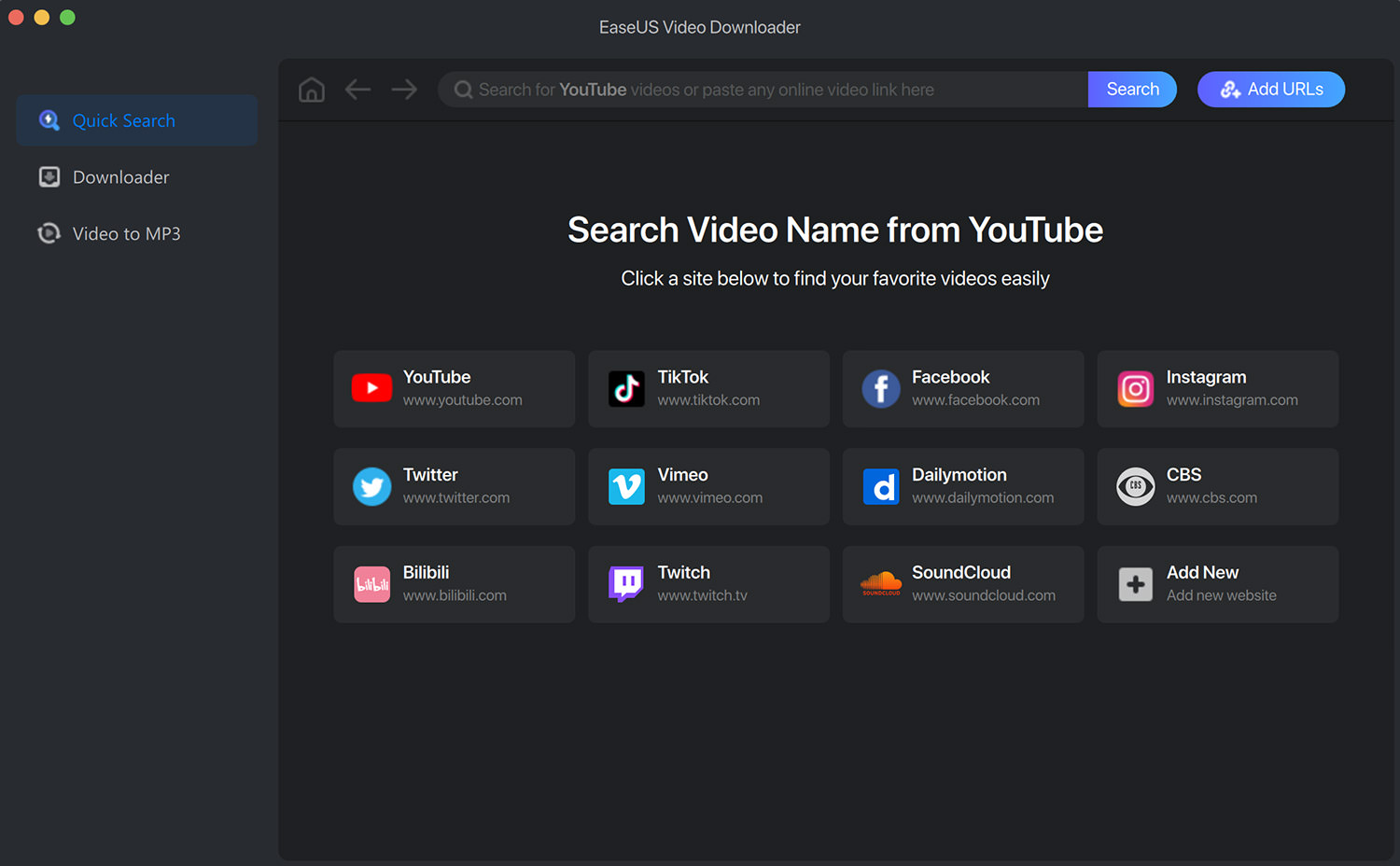Open the www.soundcloud.com link text
1400x866 pixels.
point(984,595)
